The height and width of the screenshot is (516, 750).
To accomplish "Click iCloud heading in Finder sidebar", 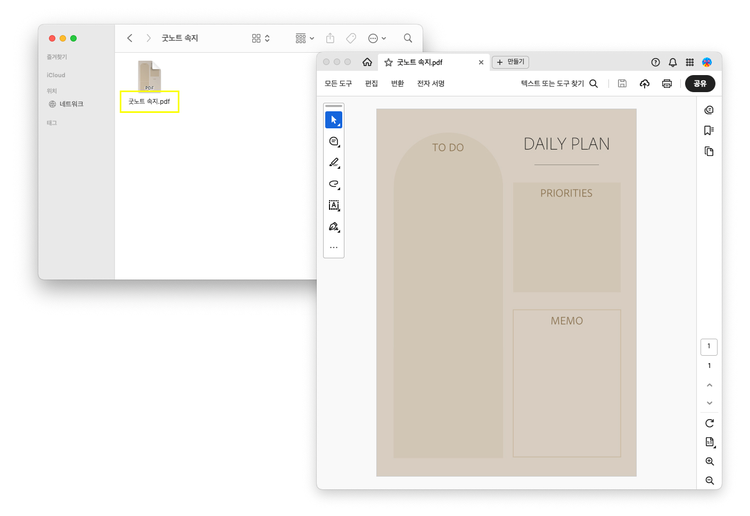I will (x=56, y=75).
